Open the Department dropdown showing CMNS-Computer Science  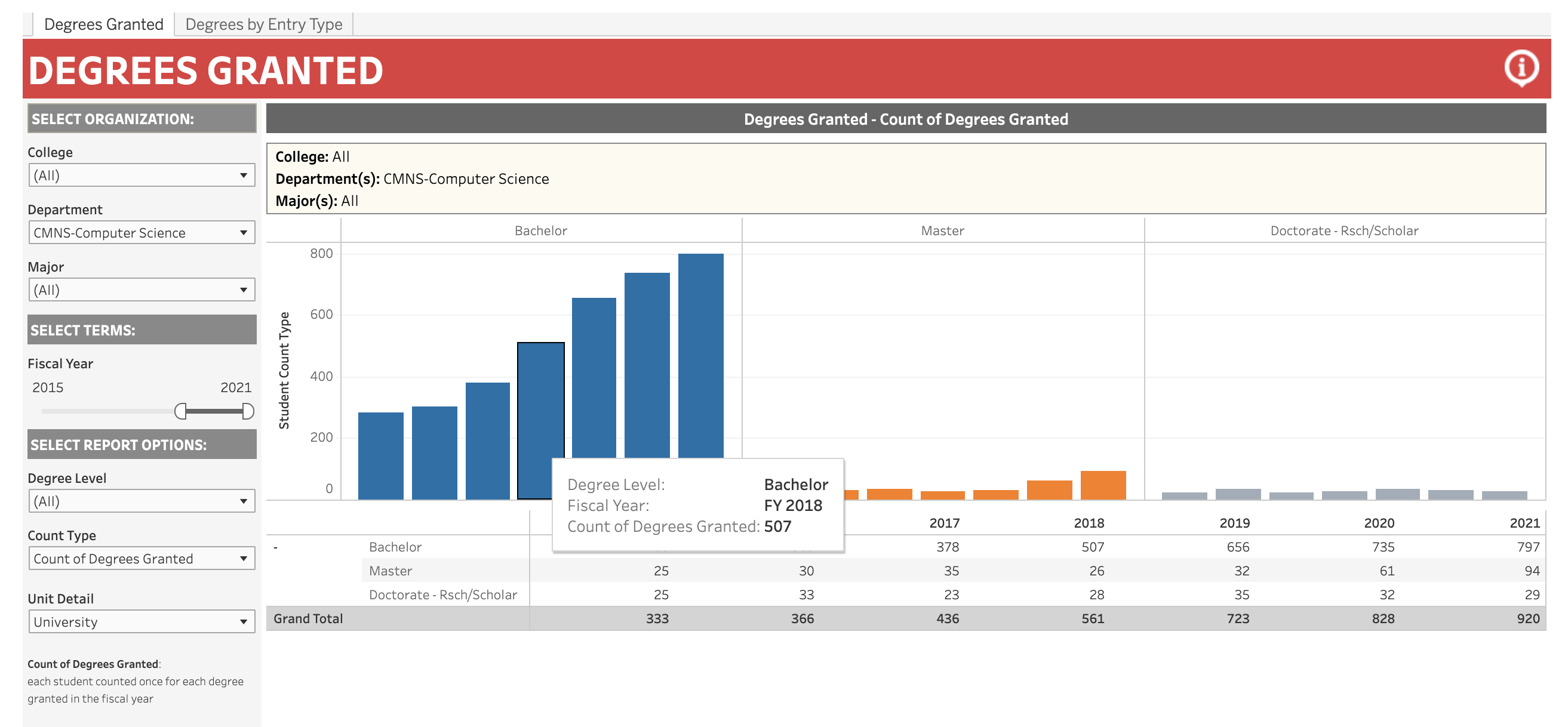[142, 232]
